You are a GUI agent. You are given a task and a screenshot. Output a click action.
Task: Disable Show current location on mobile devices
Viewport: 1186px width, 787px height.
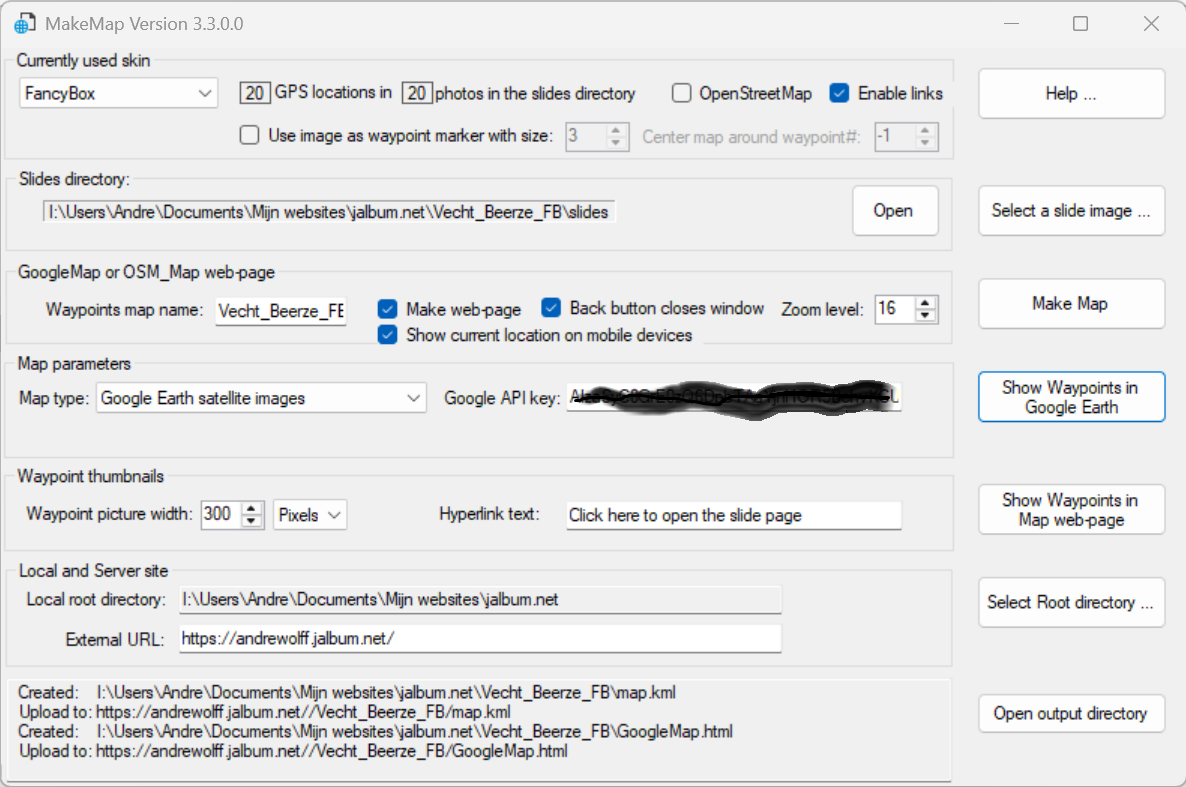tap(388, 335)
